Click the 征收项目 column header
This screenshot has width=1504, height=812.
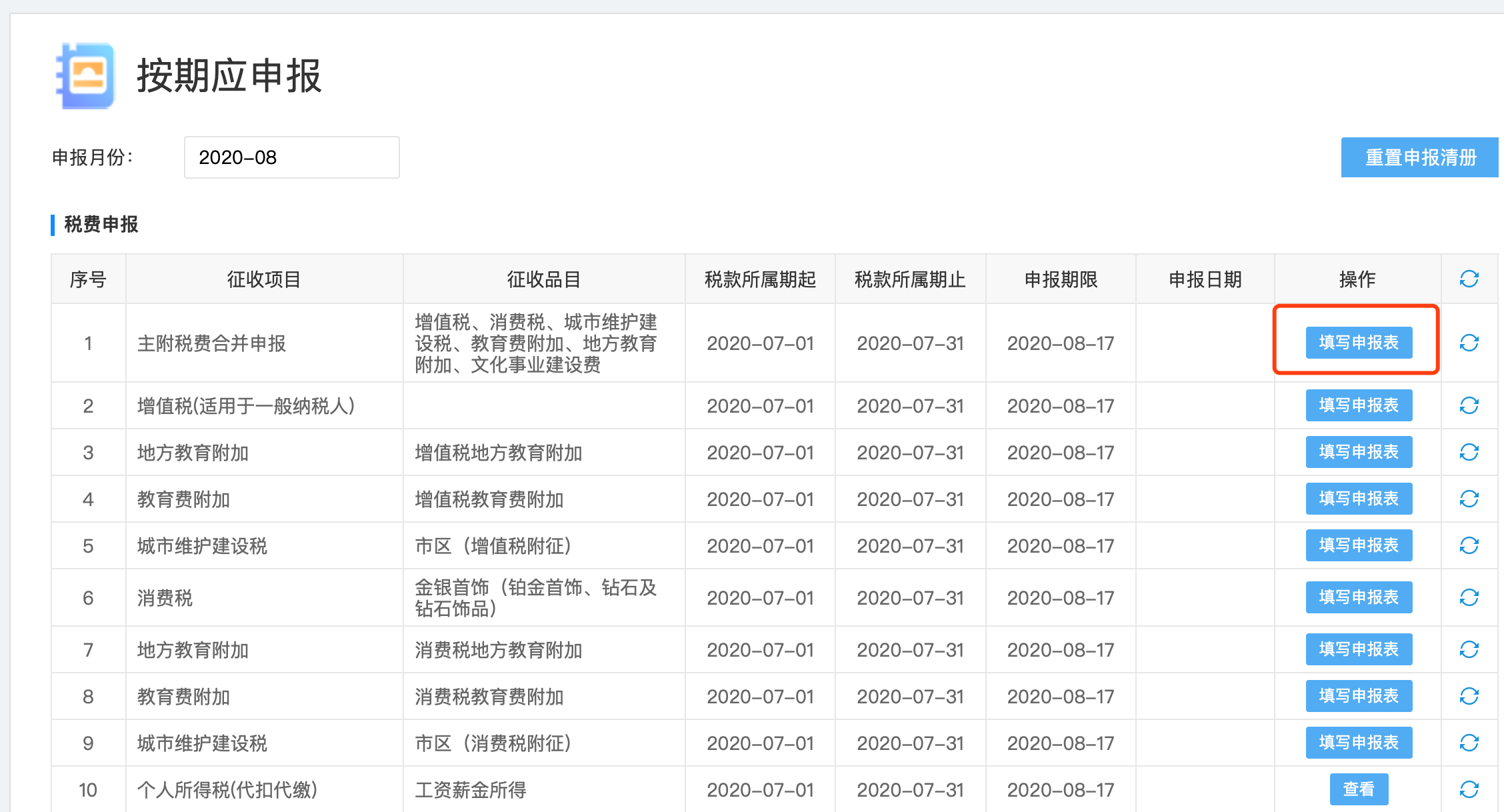point(264,279)
